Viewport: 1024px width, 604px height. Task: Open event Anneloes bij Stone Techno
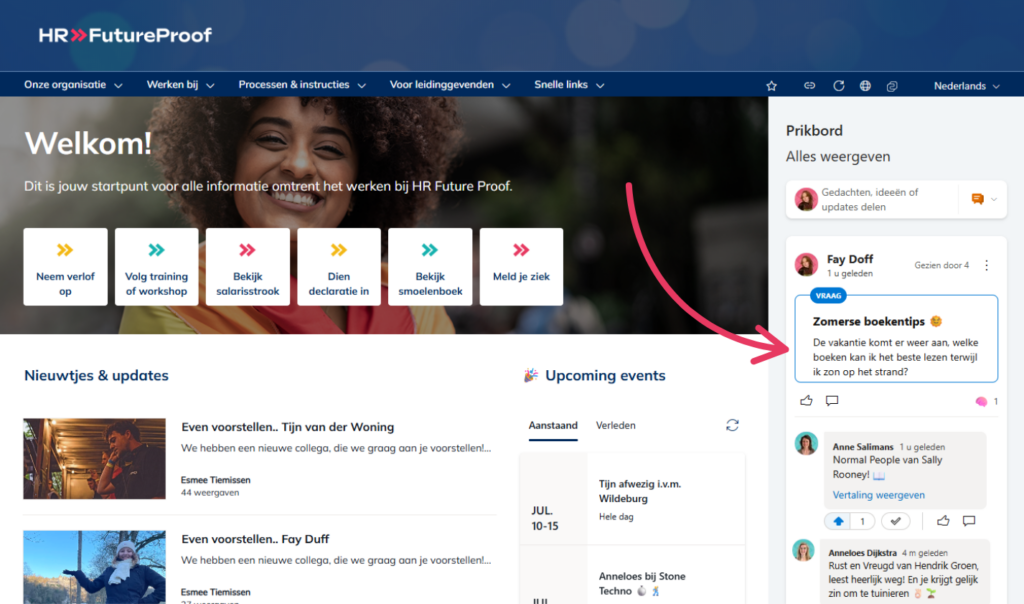coord(642,584)
